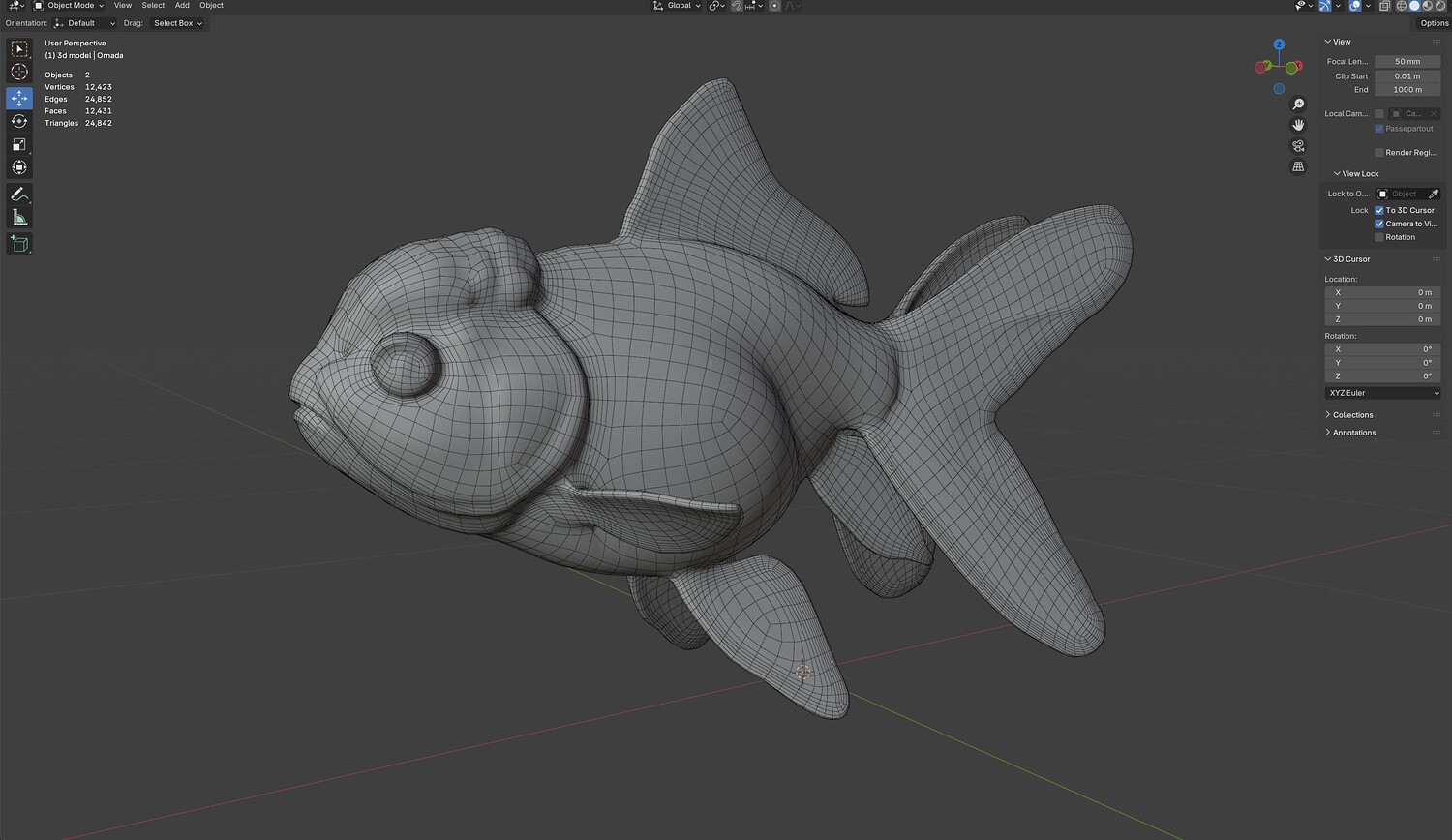Toggle camera view with camera icon

[x=1298, y=146]
